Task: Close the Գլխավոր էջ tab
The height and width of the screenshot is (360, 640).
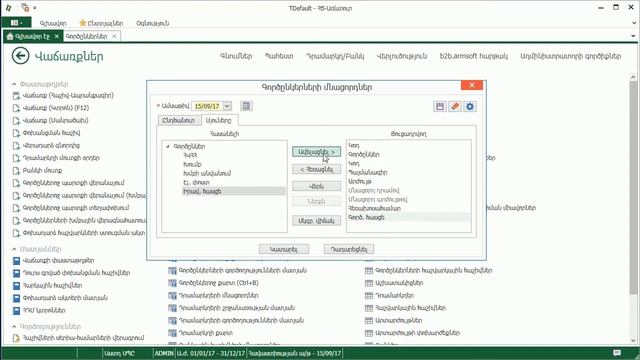Action: point(57,36)
